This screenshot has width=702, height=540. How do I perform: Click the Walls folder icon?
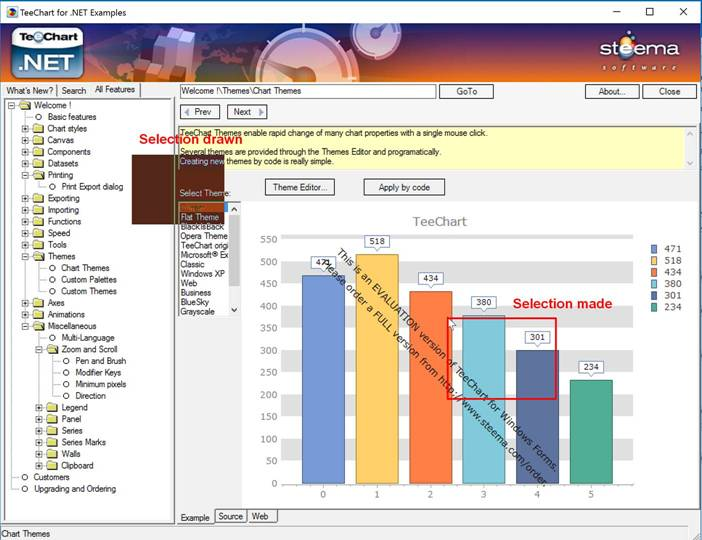pos(53,454)
